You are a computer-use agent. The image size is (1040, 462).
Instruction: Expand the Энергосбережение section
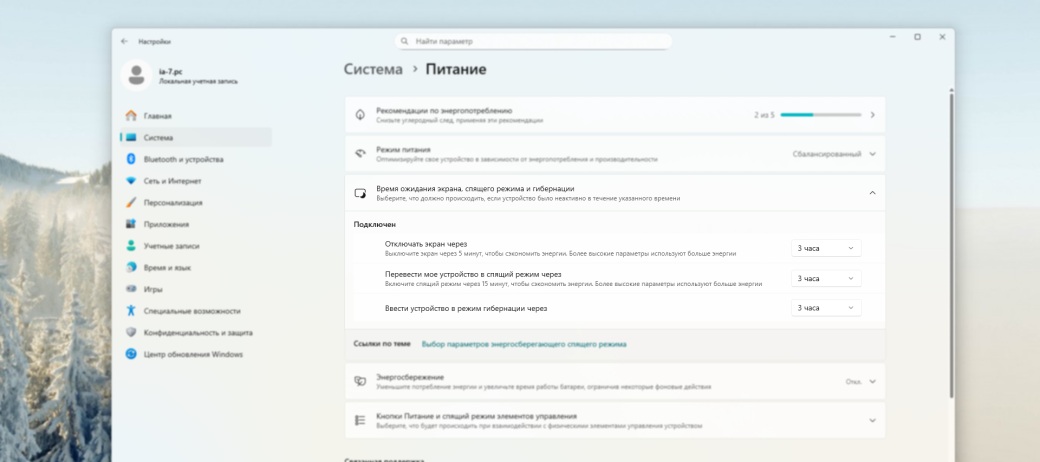click(872, 381)
